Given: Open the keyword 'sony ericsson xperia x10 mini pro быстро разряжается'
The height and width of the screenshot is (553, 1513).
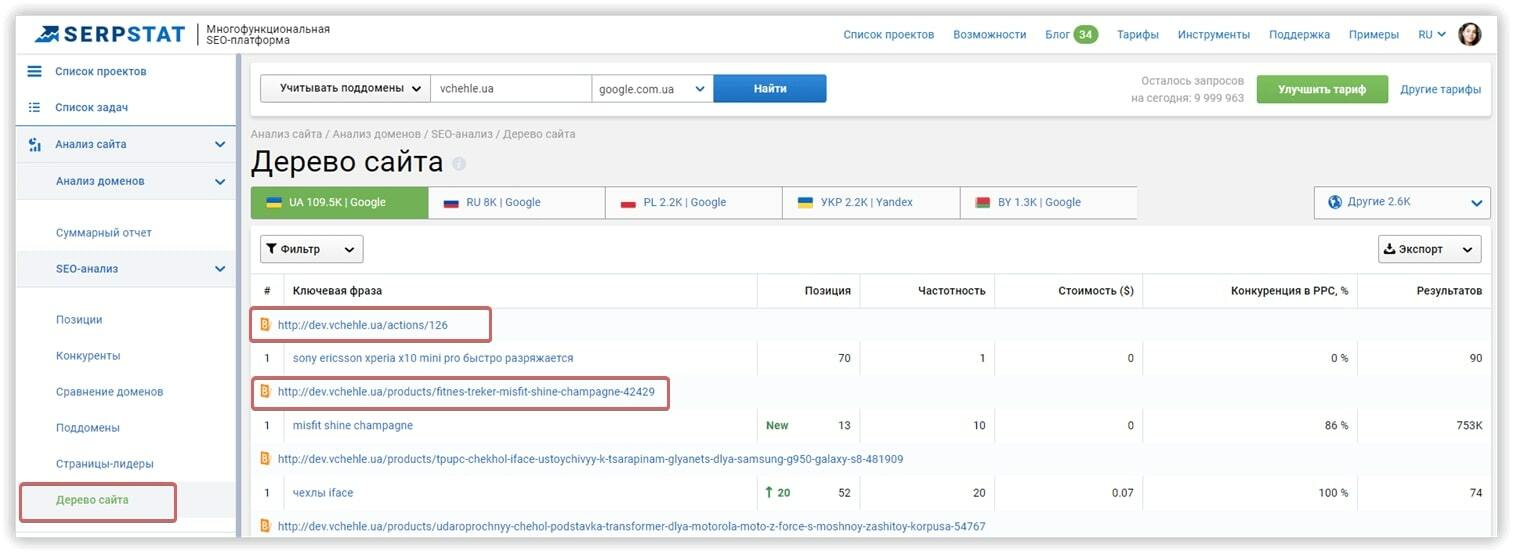Looking at the screenshot, I should 433,357.
